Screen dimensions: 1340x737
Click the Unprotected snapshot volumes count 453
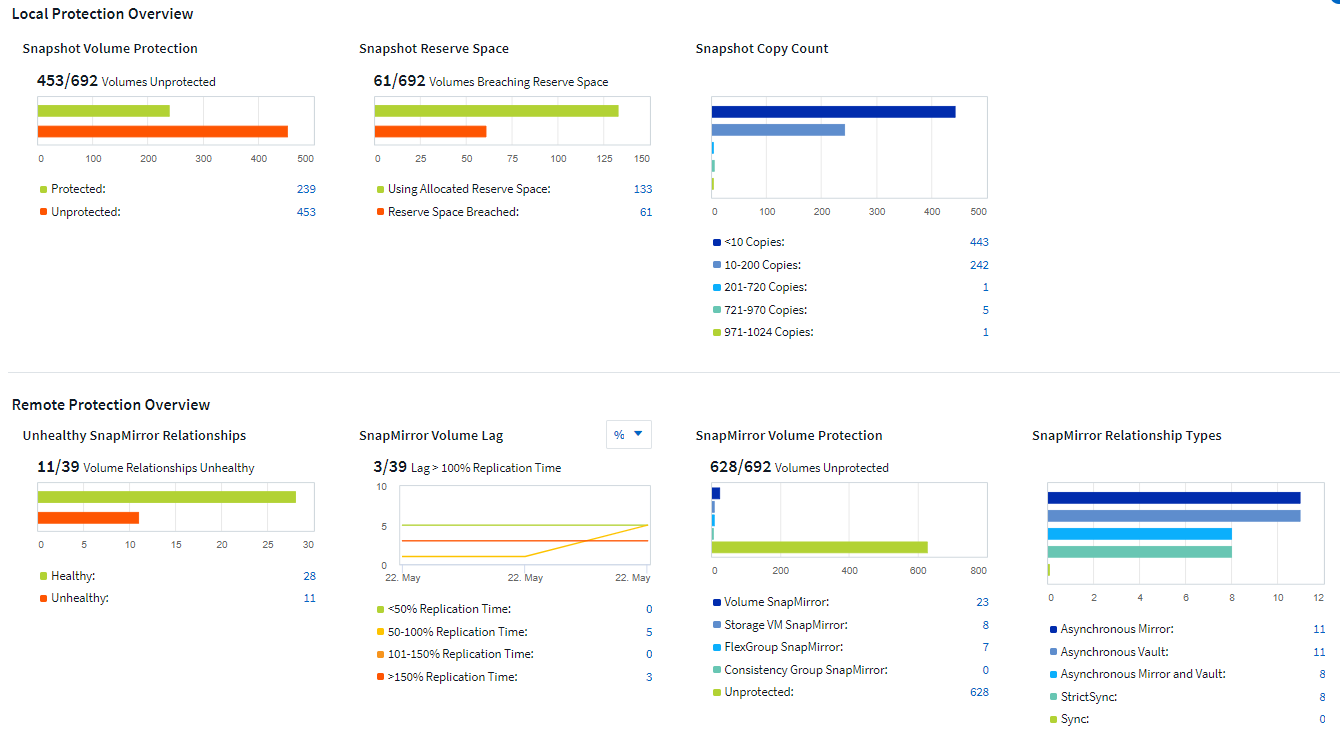pyautogui.click(x=306, y=212)
